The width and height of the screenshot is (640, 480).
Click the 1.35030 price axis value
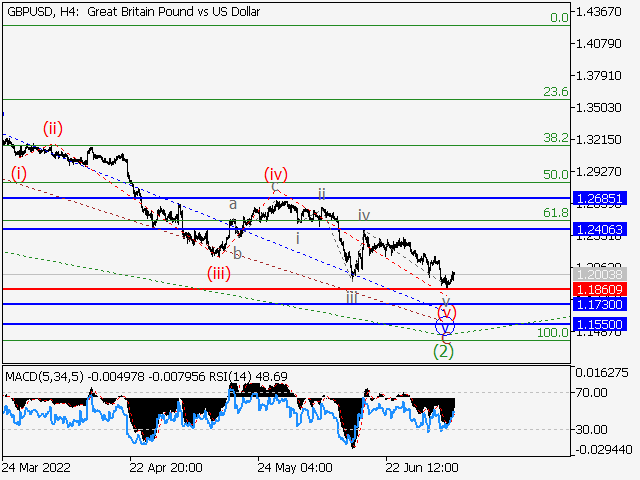pyautogui.click(x=598, y=108)
